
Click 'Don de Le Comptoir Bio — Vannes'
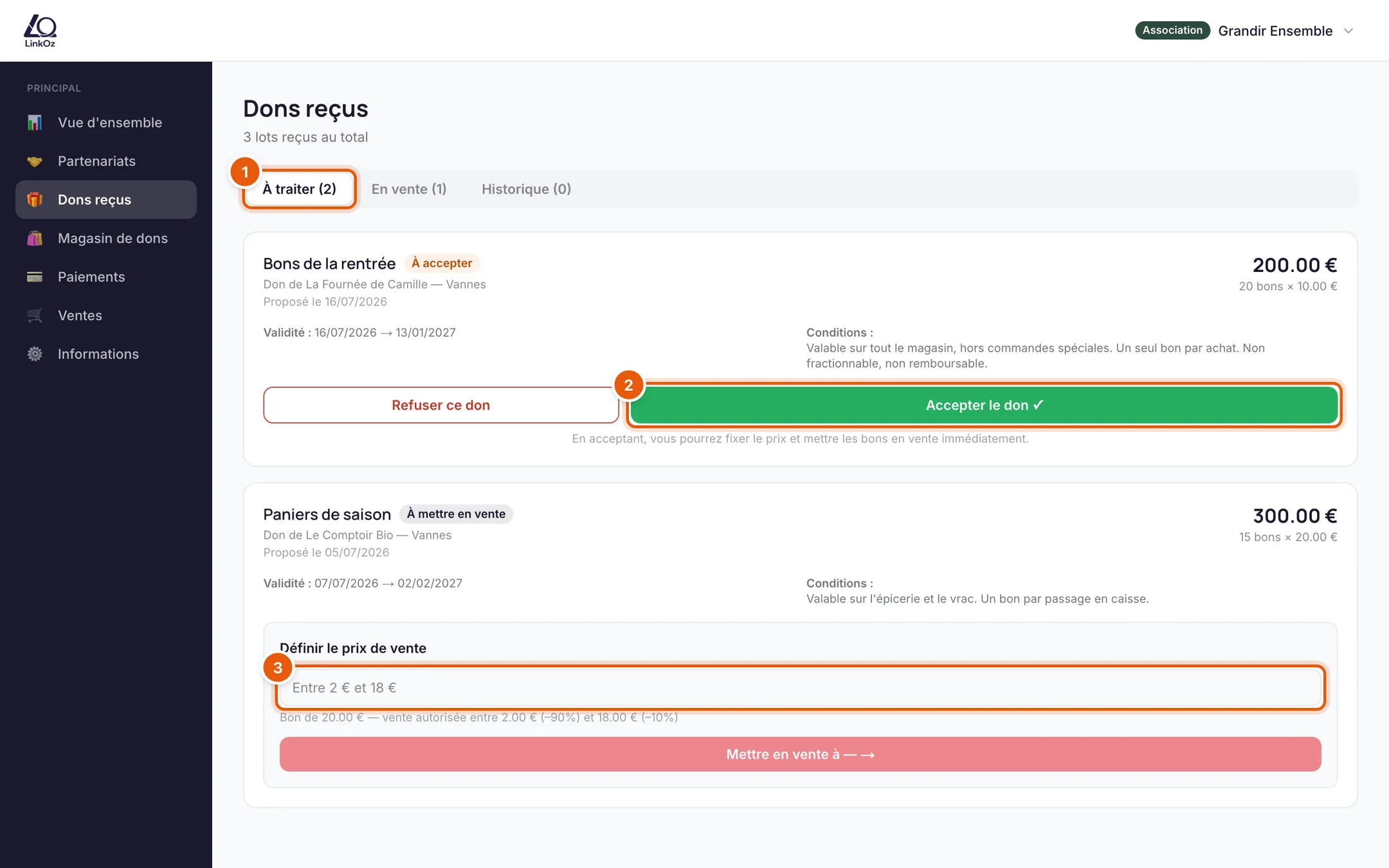click(x=357, y=535)
